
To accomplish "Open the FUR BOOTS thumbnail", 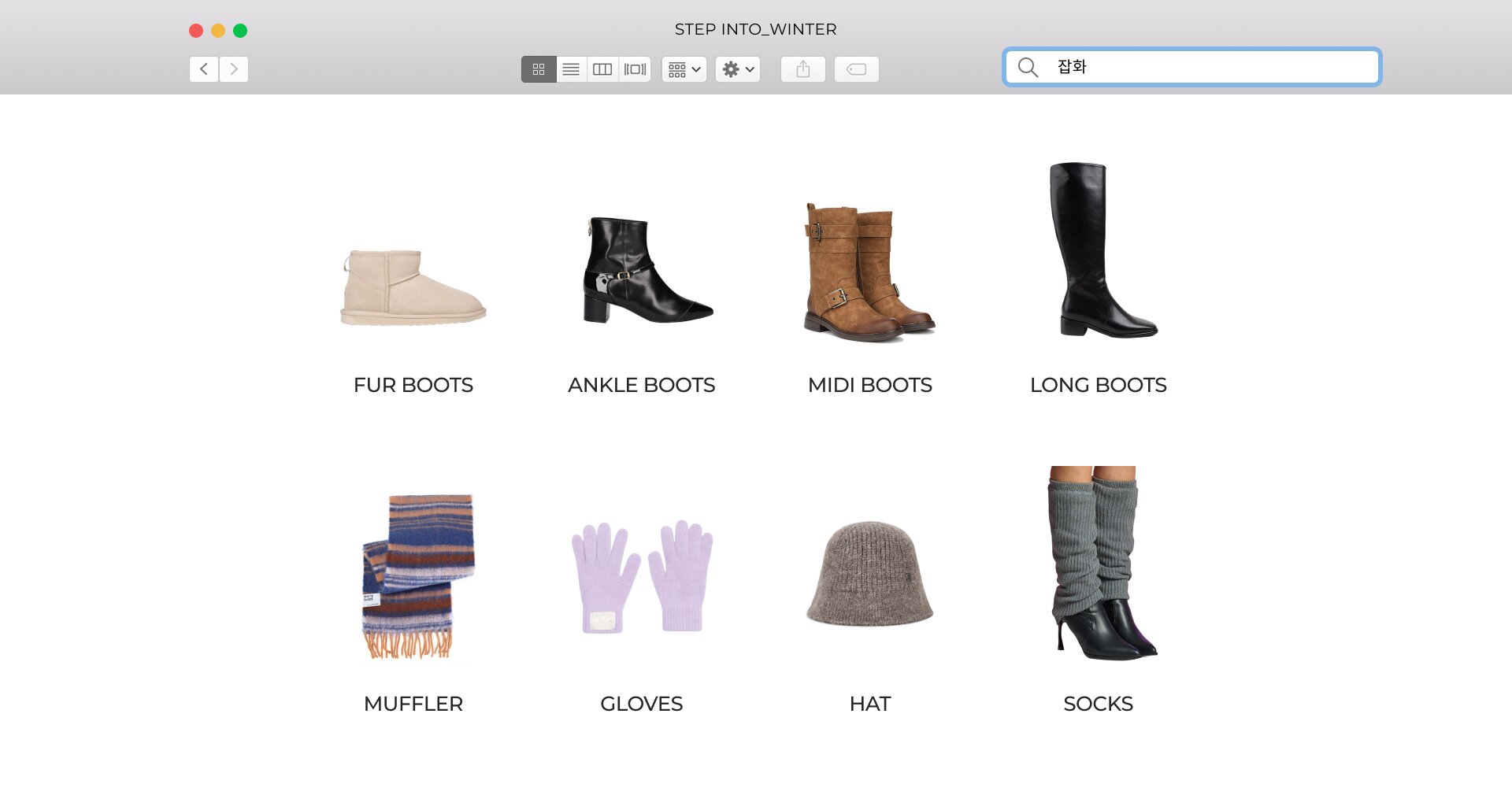I will click(413, 287).
